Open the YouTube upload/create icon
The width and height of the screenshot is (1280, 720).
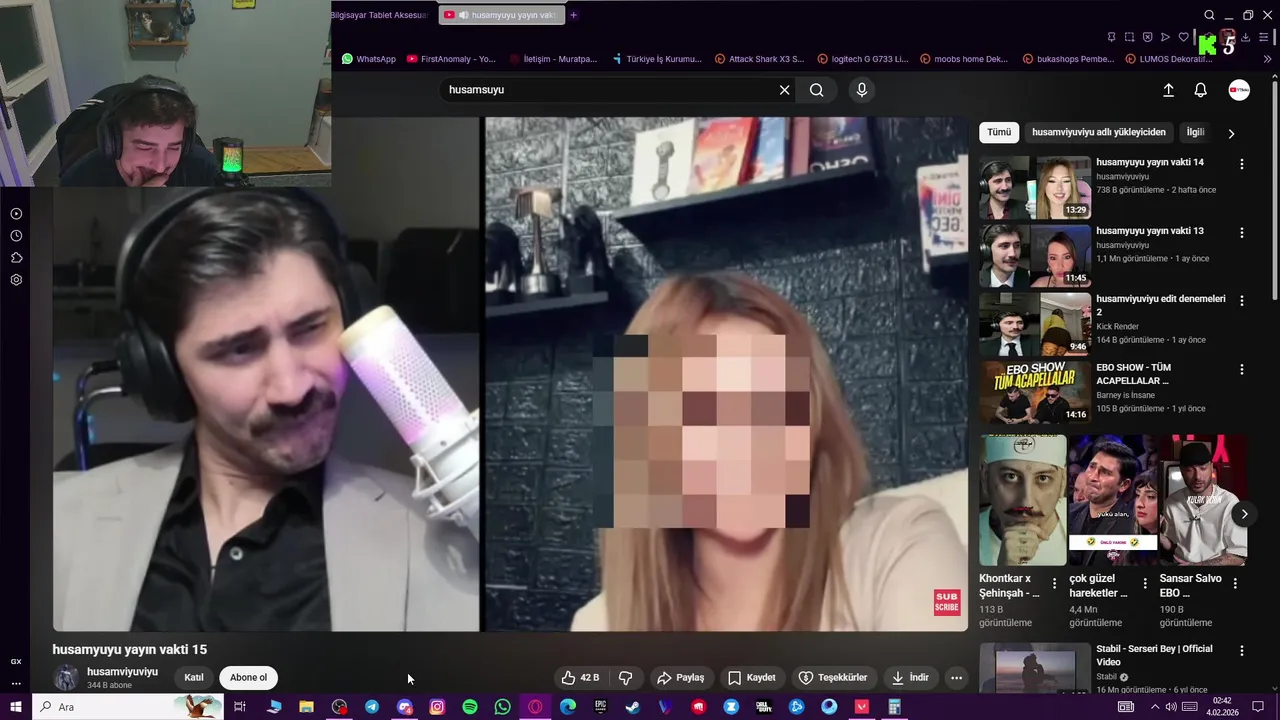point(1168,90)
